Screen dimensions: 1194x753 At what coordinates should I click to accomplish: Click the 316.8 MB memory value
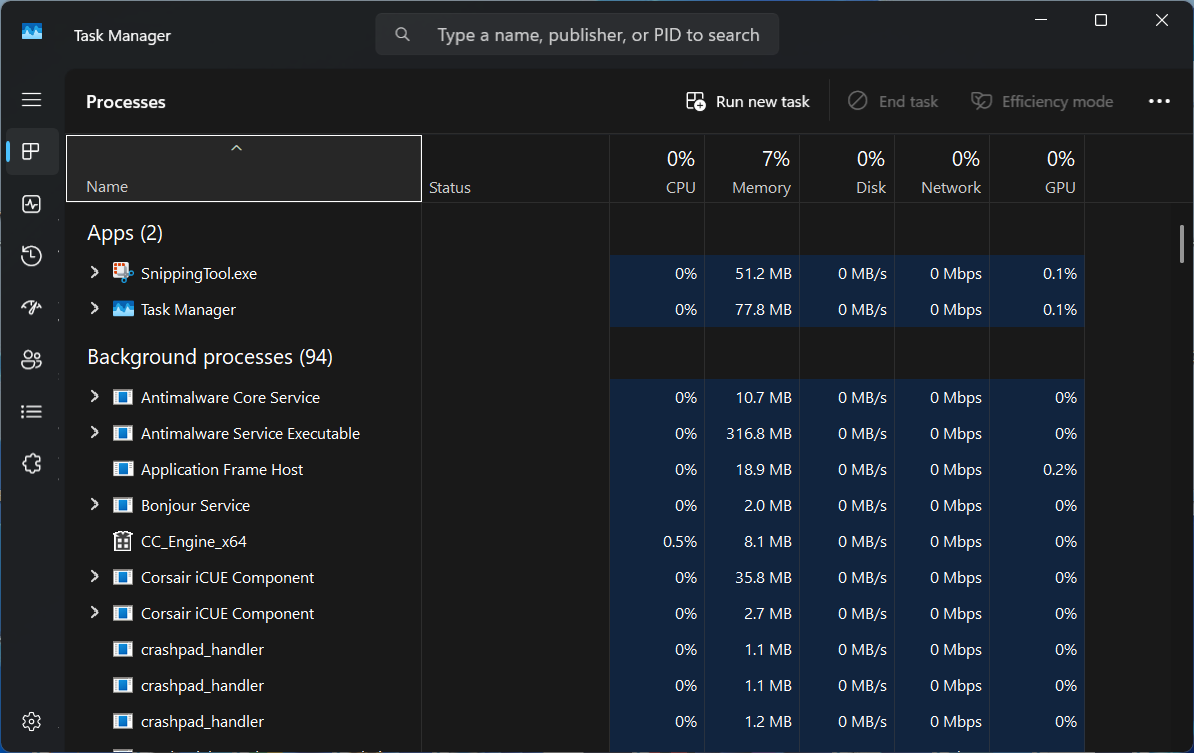[x=758, y=433]
